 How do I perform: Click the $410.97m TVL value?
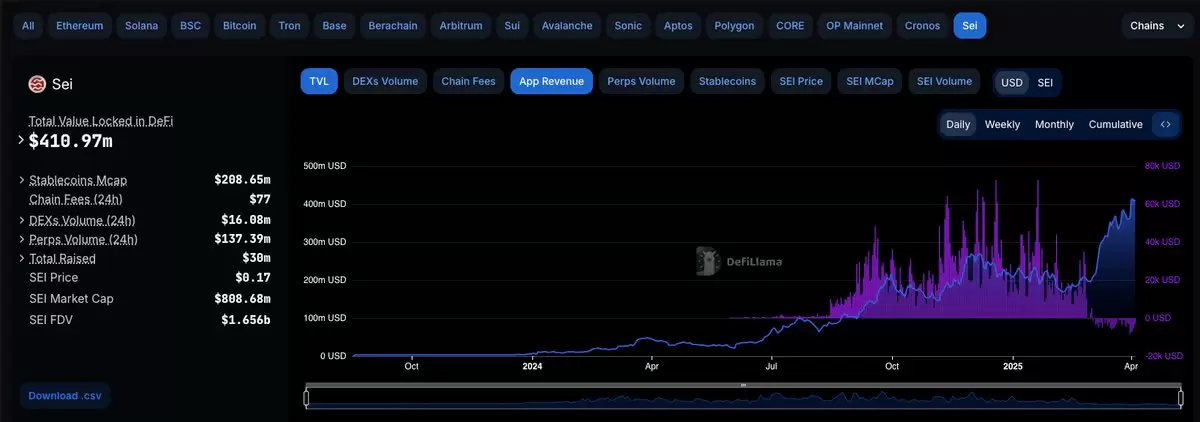click(70, 141)
